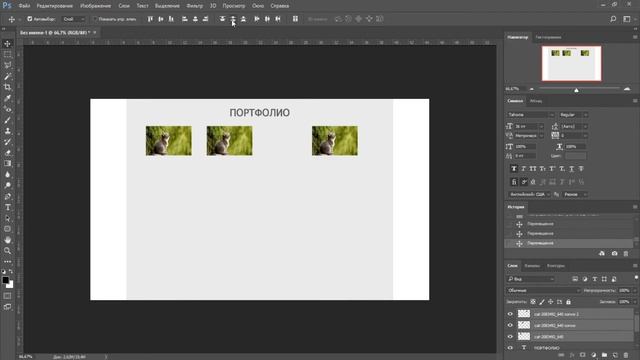This screenshot has height=360, width=640.
Task: Click the Navigator preview thumbnail
Action: click(571, 63)
